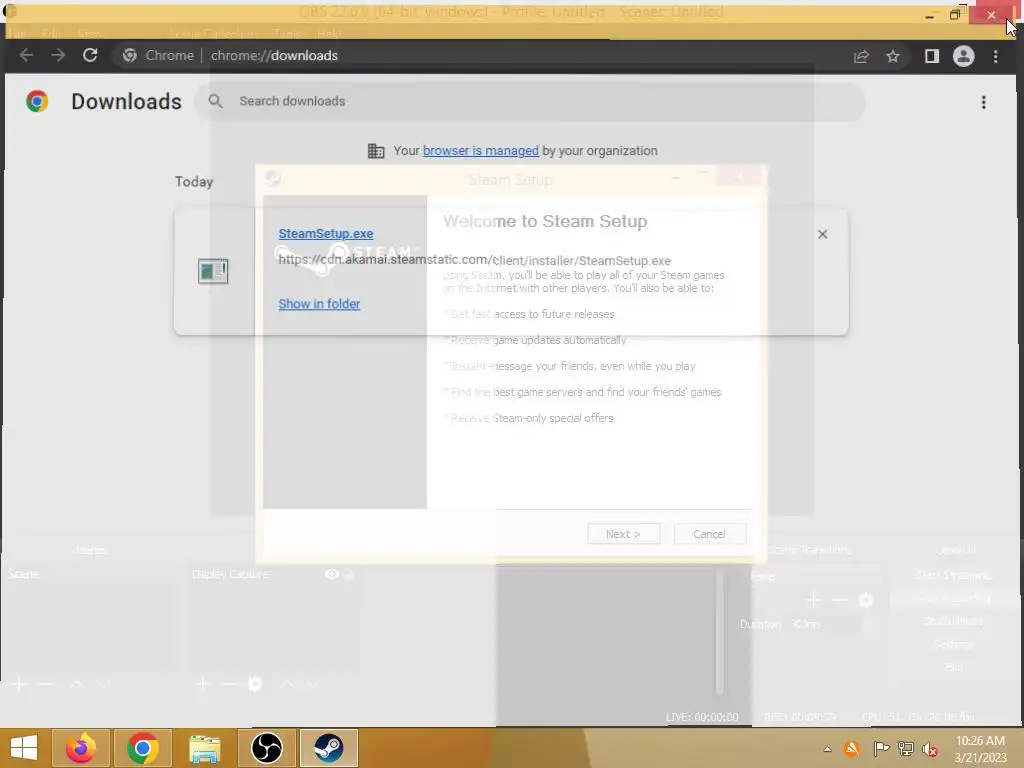1024x768 pixels.
Task: Open the SteamSetup.exe download link
Action: pyautogui.click(x=326, y=234)
